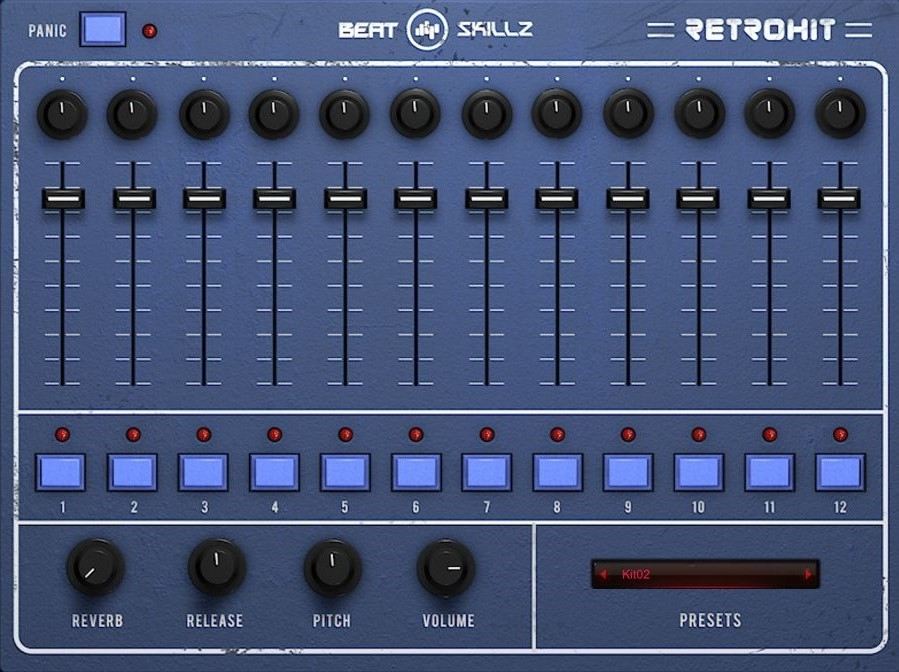
Task: Click the top knob above channel 4
Action: point(274,114)
